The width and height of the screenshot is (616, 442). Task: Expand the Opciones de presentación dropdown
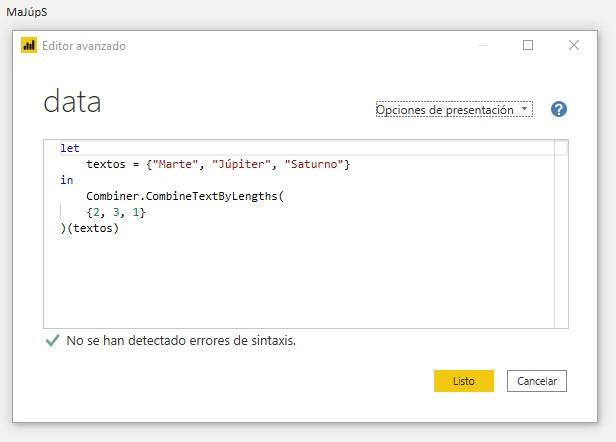454,110
